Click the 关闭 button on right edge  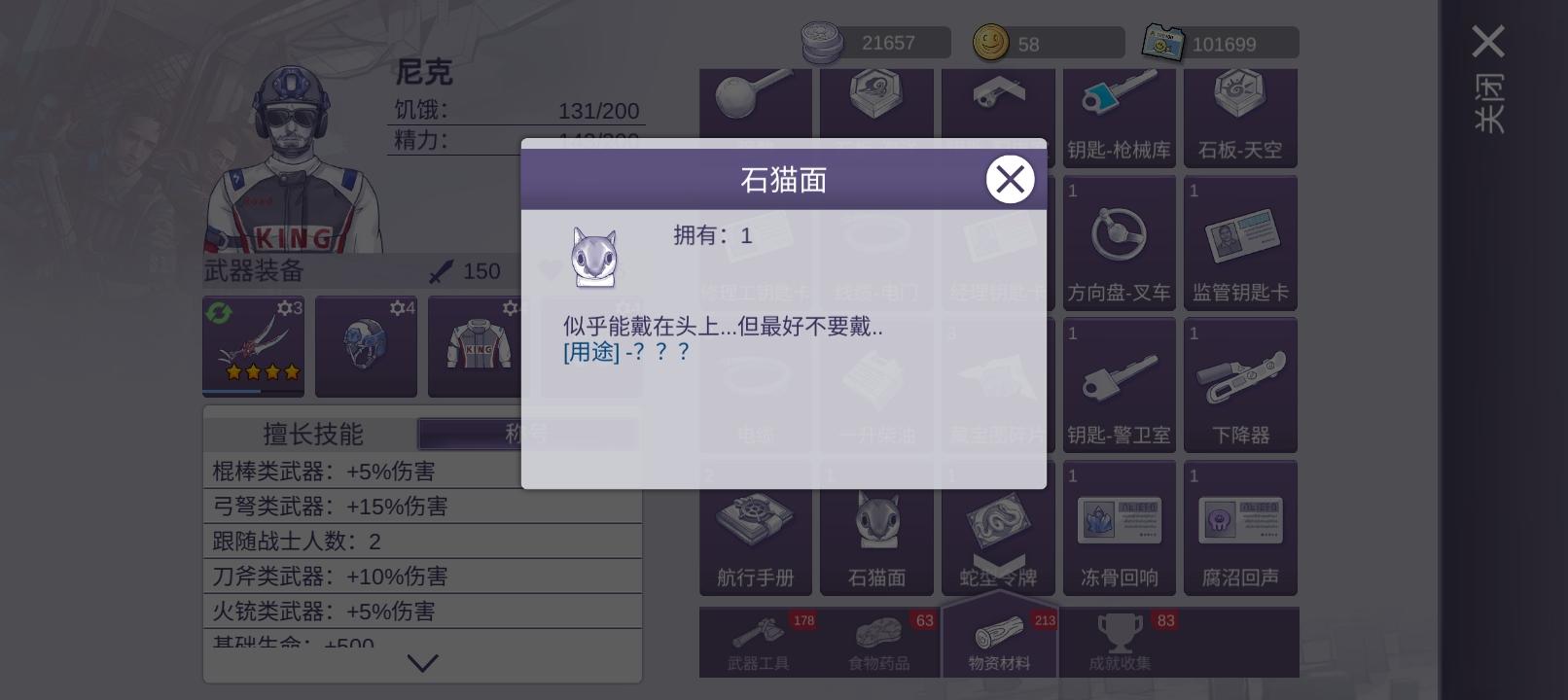1489,79
